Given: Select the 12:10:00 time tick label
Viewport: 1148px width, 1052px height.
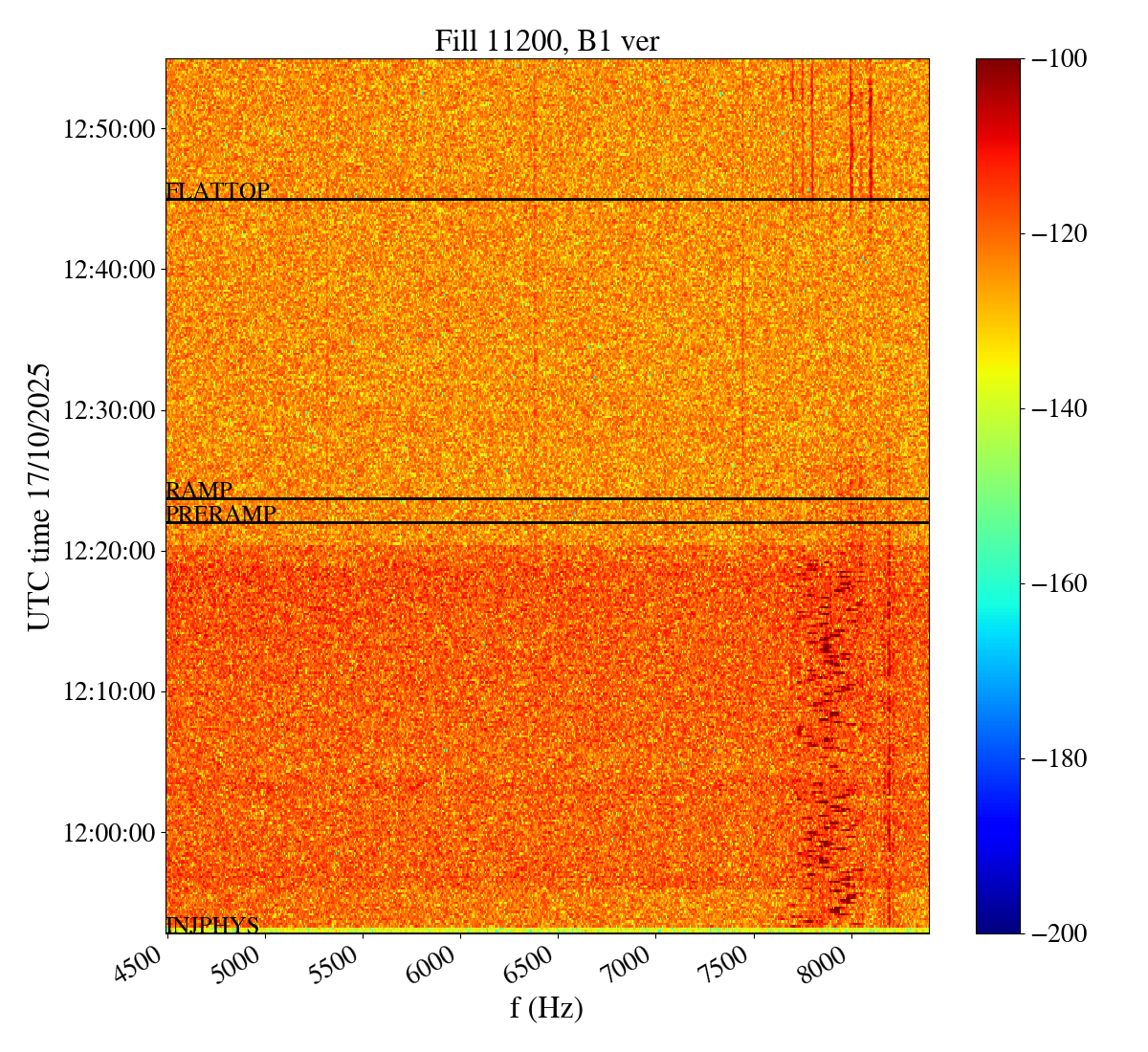Looking at the screenshot, I should (x=109, y=691).
